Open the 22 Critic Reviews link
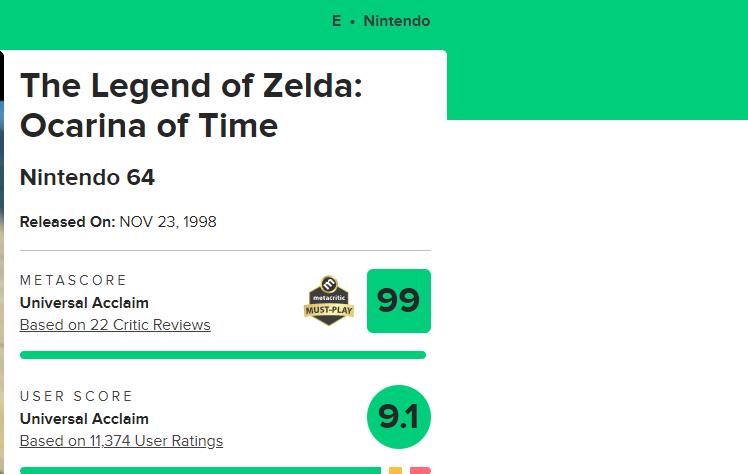Screen dimensions: 748x474 [115, 325]
